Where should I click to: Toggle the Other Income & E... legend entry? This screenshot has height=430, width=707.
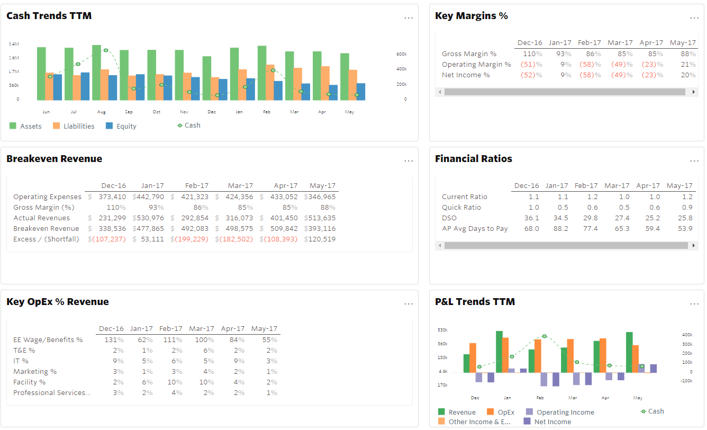pos(474,421)
